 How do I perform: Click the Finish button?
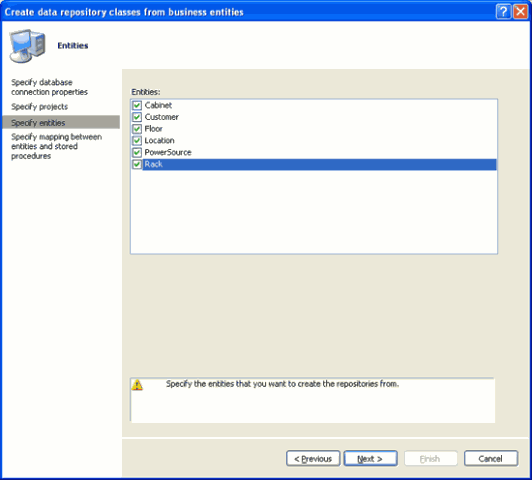click(x=430, y=459)
